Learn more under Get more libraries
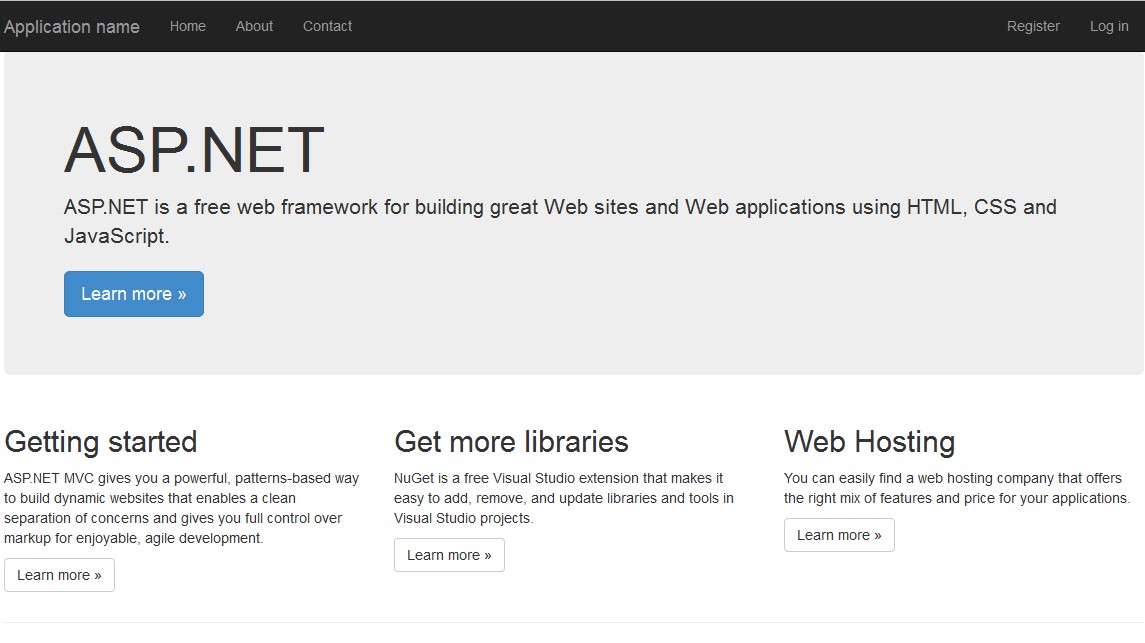Screen dimensions: 1145x643 tap(449, 555)
